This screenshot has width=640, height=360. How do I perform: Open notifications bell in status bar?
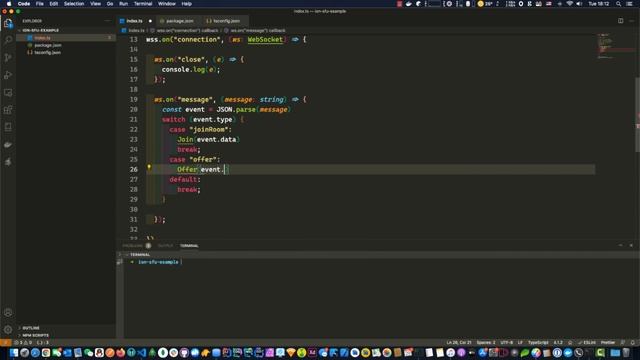click(632, 343)
